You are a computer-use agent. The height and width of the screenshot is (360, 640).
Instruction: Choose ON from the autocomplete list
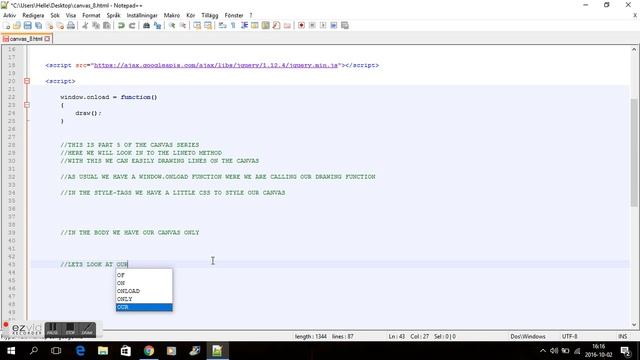[144, 283]
